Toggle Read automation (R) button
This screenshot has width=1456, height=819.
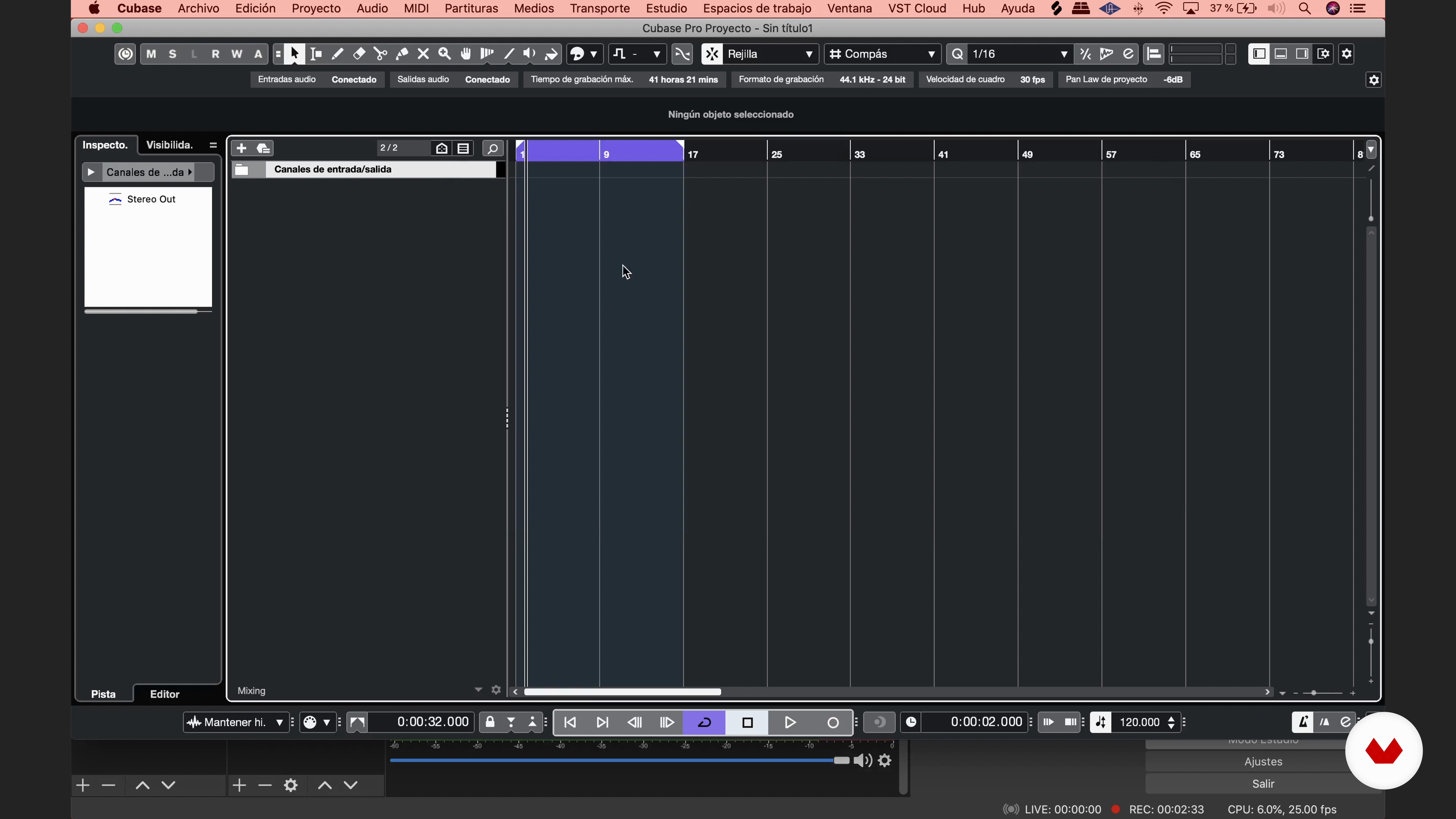tap(215, 54)
